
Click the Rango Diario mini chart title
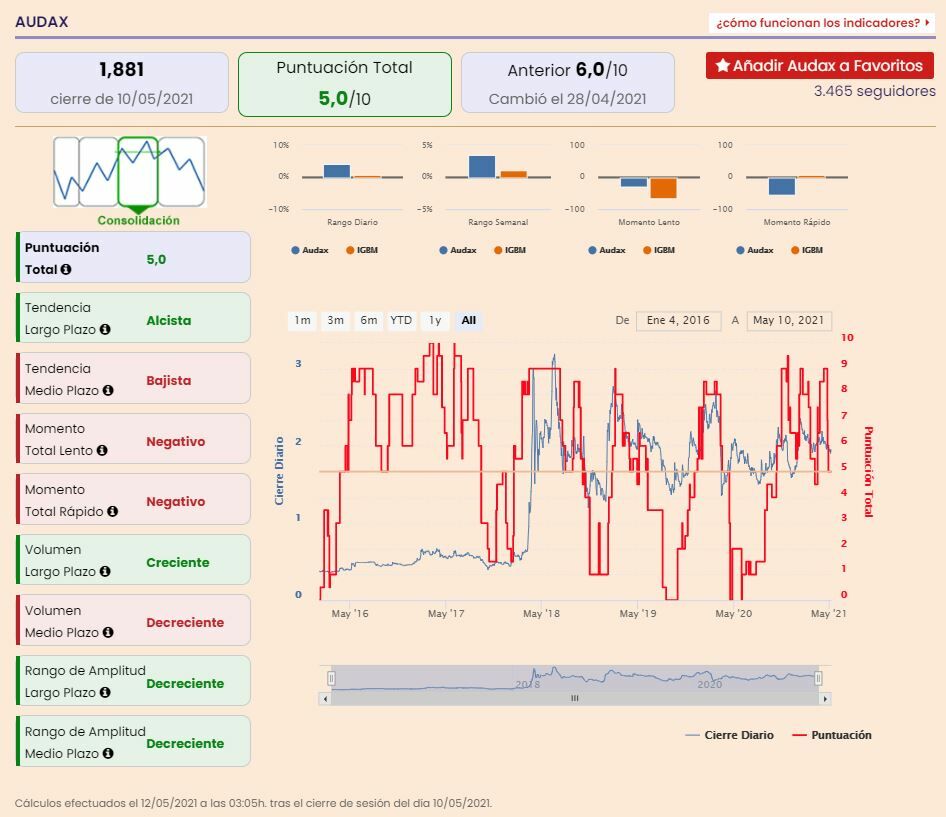[352, 222]
